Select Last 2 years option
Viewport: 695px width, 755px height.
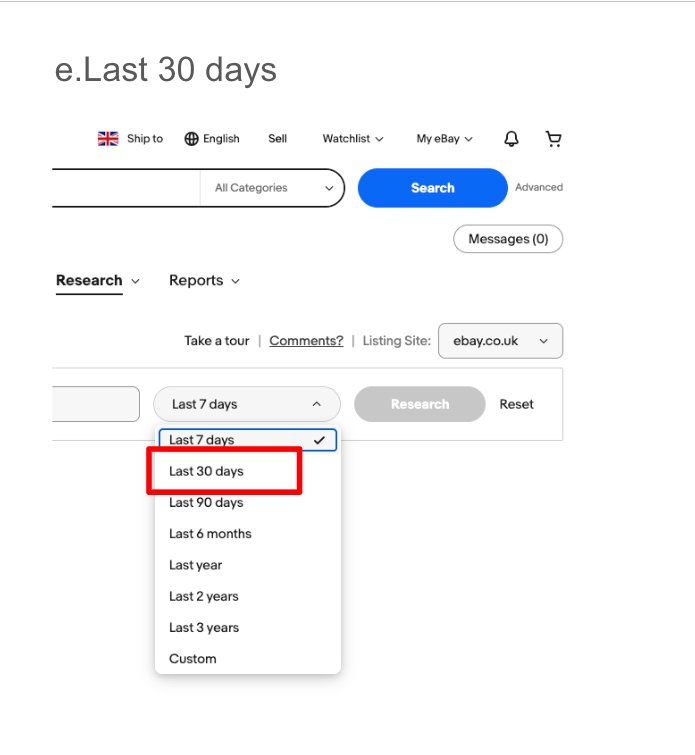[x=204, y=596]
